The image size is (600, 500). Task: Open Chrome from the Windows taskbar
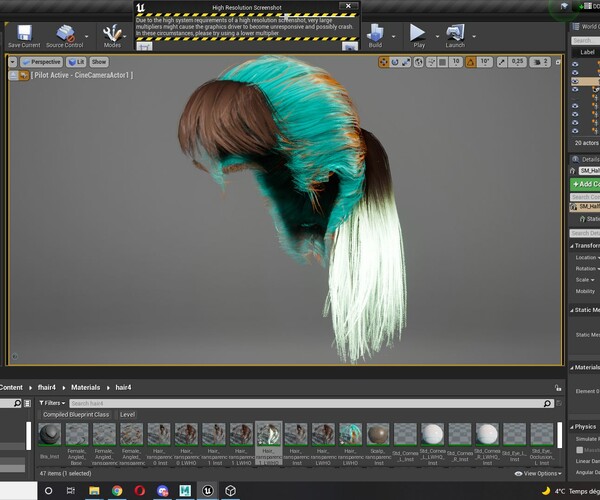[117, 490]
